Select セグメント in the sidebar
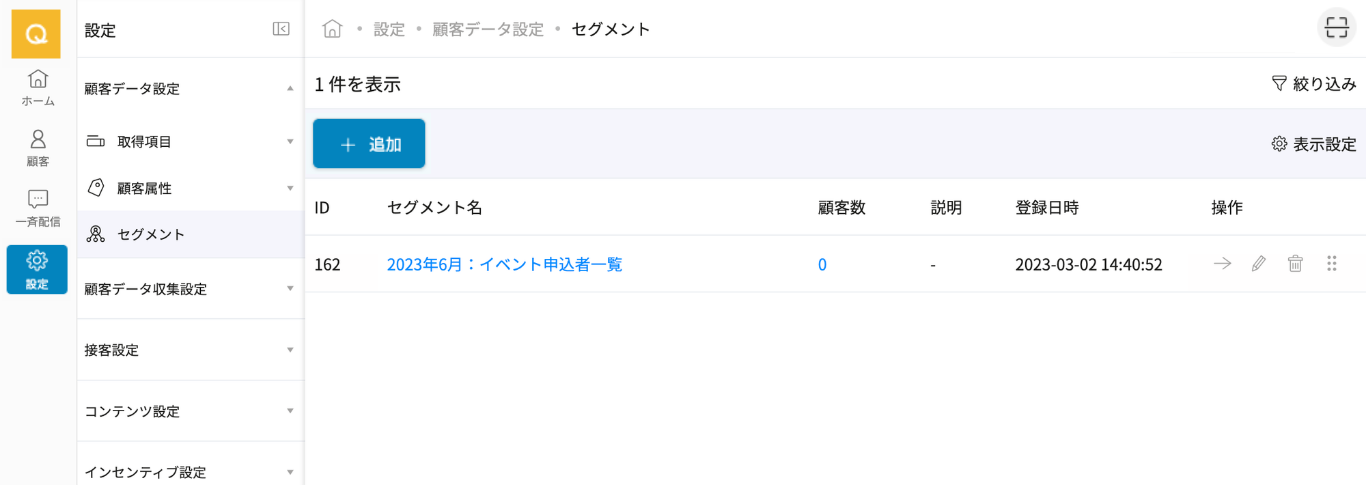 click(x=150, y=235)
